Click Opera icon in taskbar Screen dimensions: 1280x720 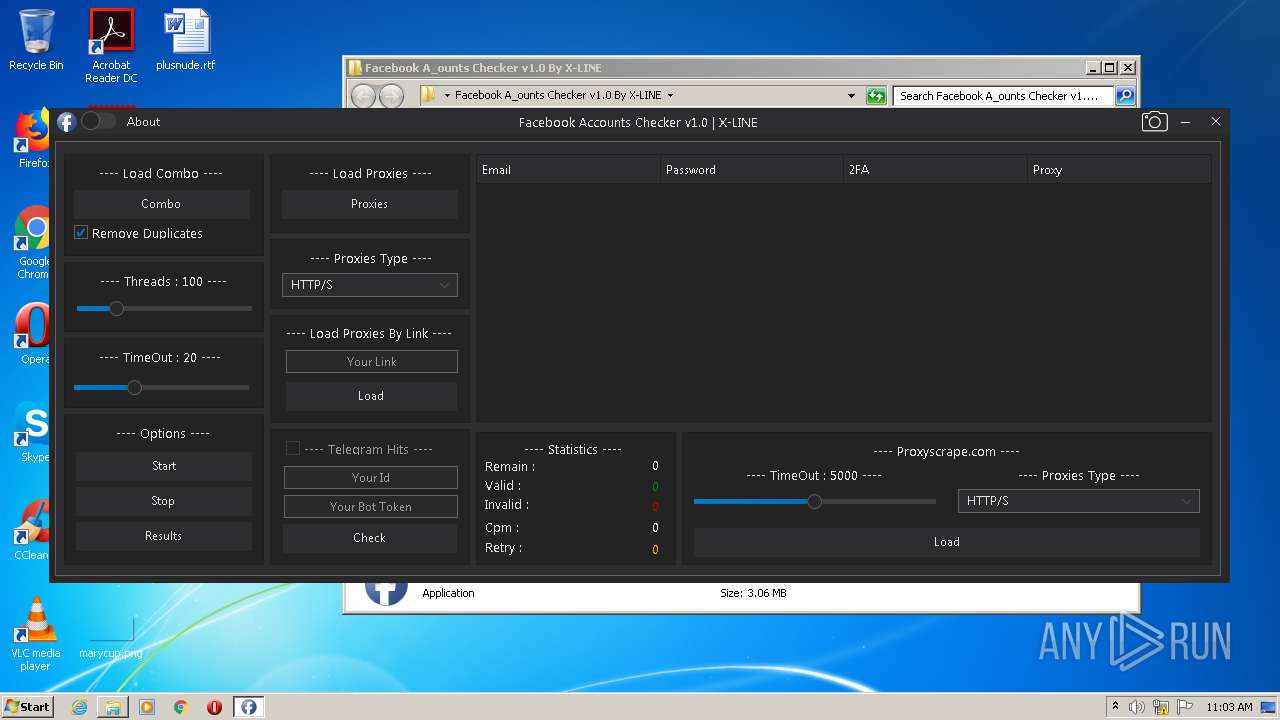(x=214, y=707)
